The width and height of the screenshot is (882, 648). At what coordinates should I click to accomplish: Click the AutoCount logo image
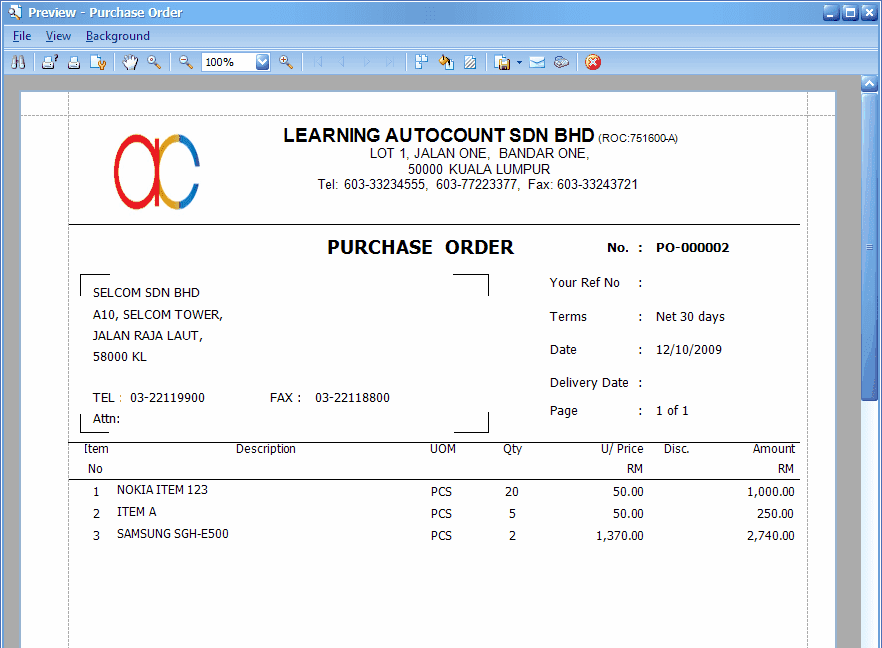pos(157,172)
